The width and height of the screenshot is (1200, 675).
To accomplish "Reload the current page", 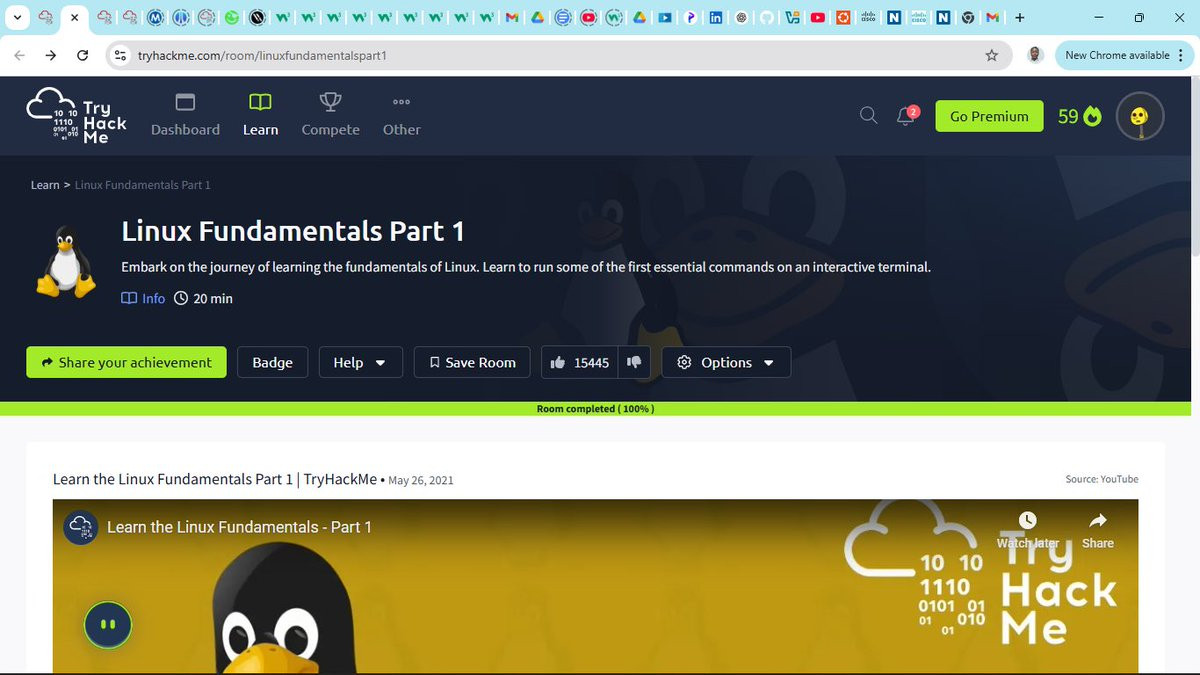I will click(83, 55).
